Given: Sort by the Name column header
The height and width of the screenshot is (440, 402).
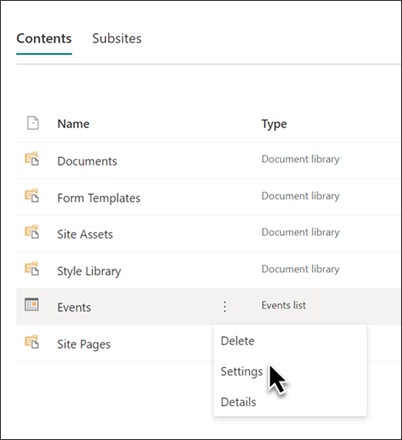Looking at the screenshot, I should (x=73, y=124).
